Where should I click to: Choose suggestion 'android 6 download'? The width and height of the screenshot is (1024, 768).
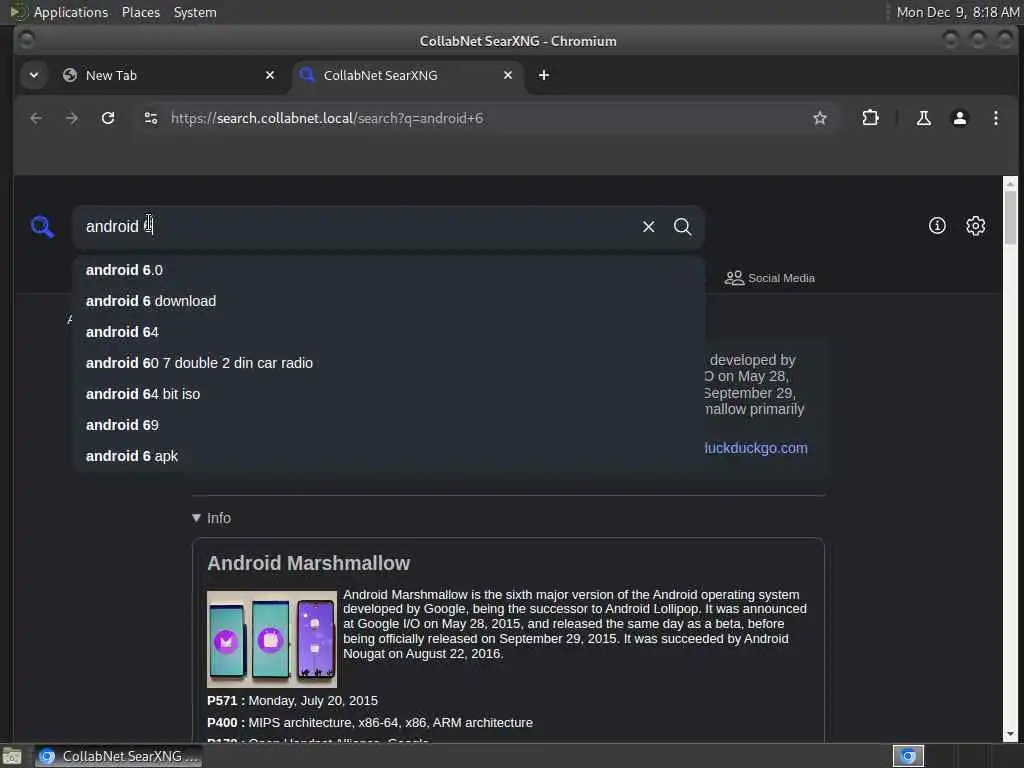[389, 301]
